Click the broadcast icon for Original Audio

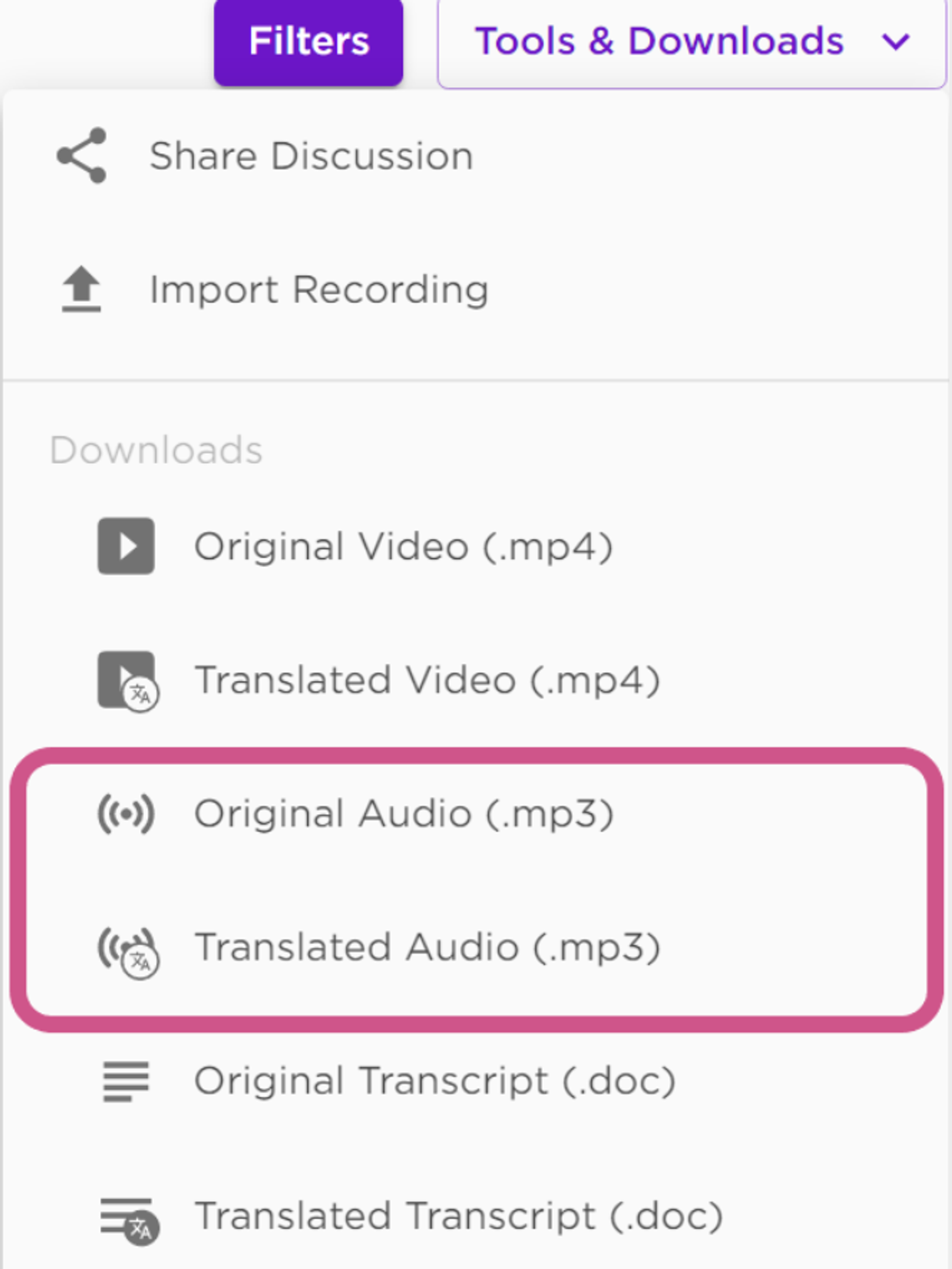(x=126, y=813)
